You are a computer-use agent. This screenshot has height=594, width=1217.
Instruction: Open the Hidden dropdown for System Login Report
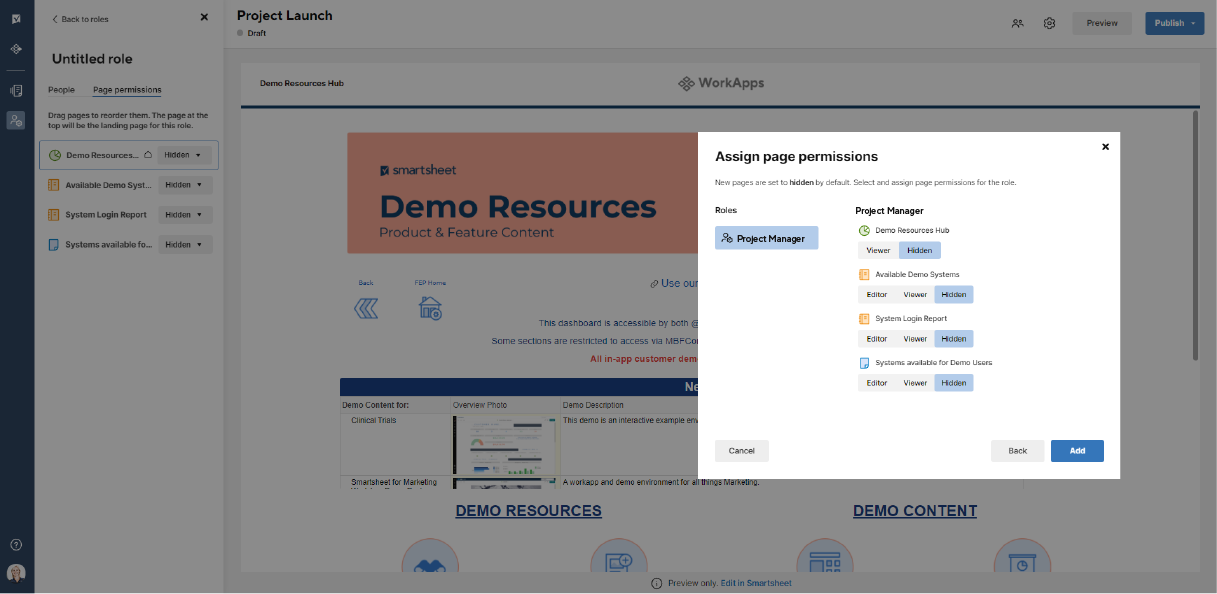tap(185, 214)
